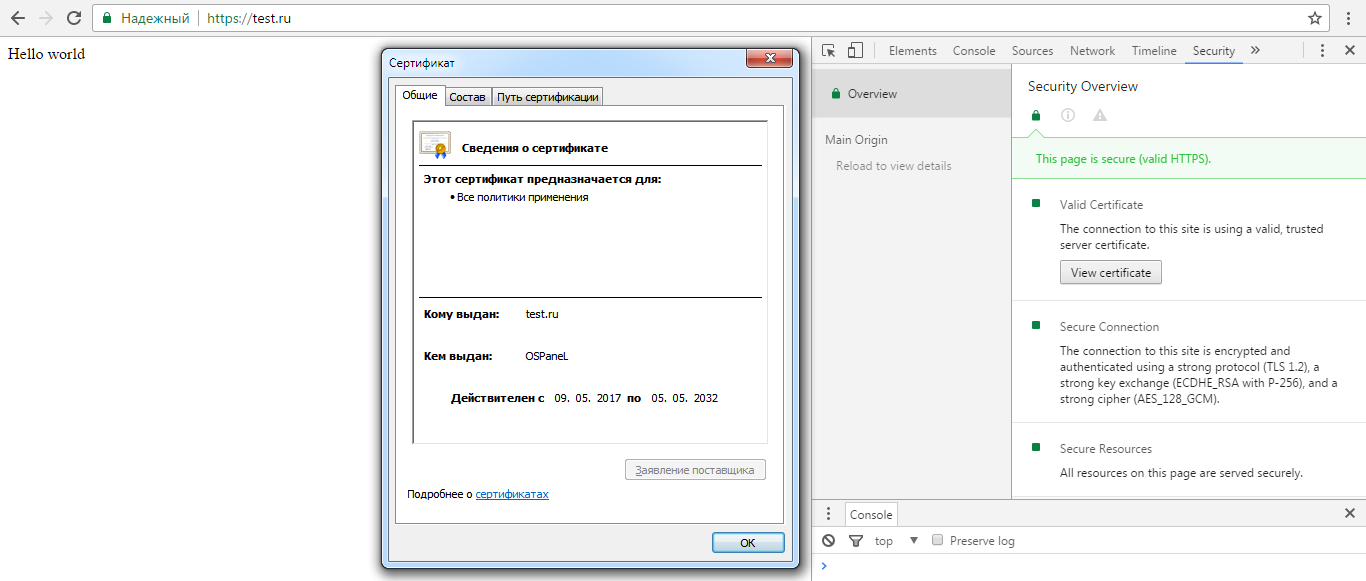Clear the console with the clear icon
This screenshot has width=1366, height=581.
pyautogui.click(x=828, y=541)
